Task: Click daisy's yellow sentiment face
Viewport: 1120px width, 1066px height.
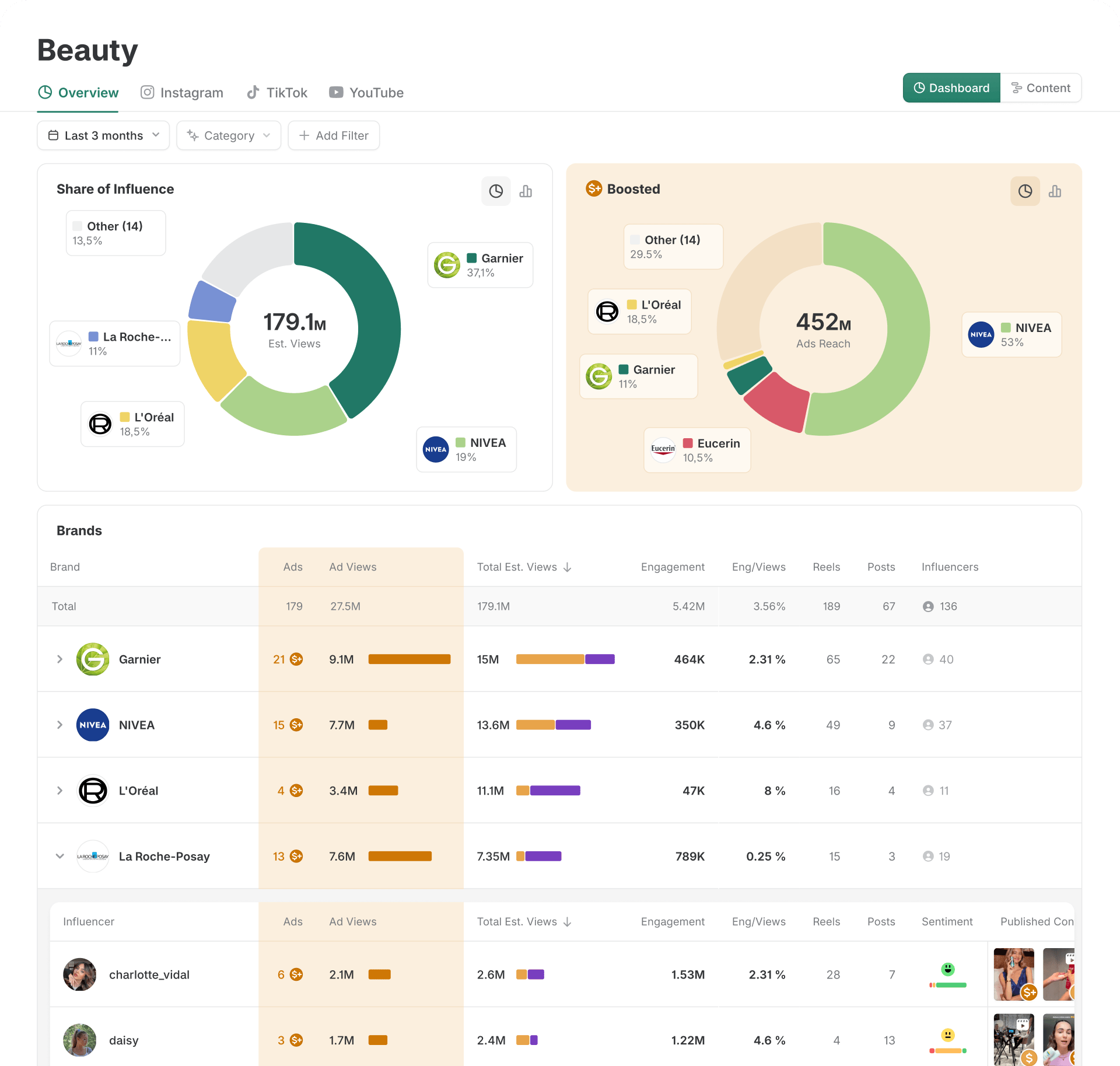Action: [948, 1035]
